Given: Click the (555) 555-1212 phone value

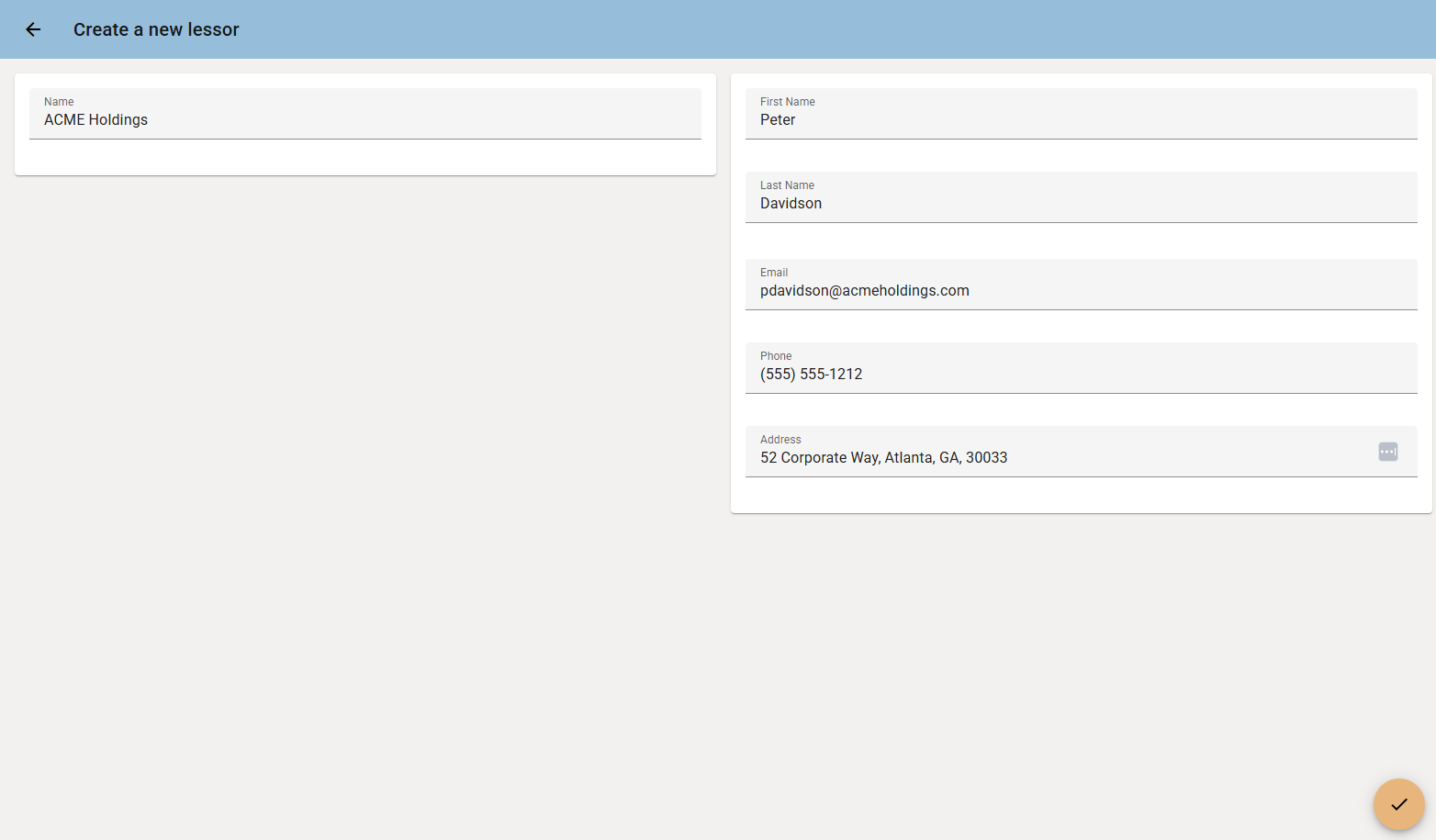Looking at the screenshot, I should tap(812, 375).
